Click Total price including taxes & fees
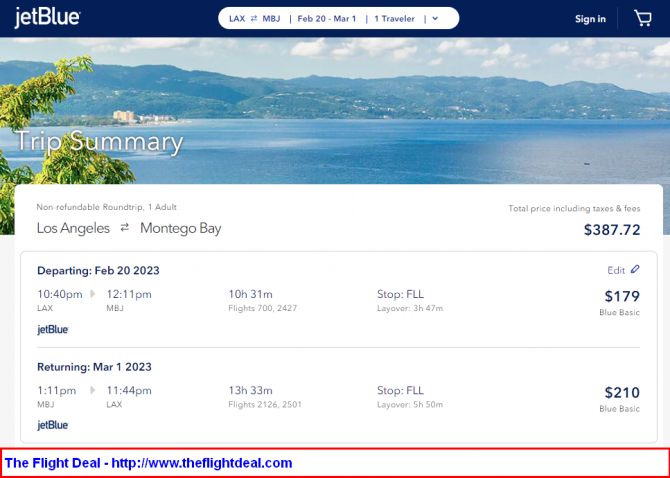Viewport: 670px width, 478px height. pyautogui.click(x=574, y=208)
